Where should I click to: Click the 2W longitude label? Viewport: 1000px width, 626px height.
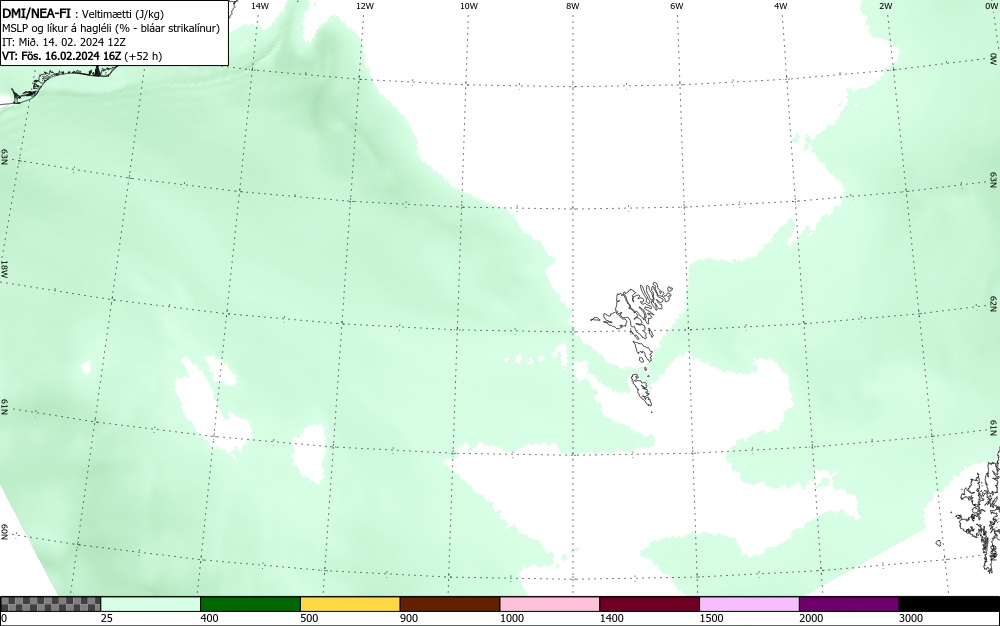[885, 6]
